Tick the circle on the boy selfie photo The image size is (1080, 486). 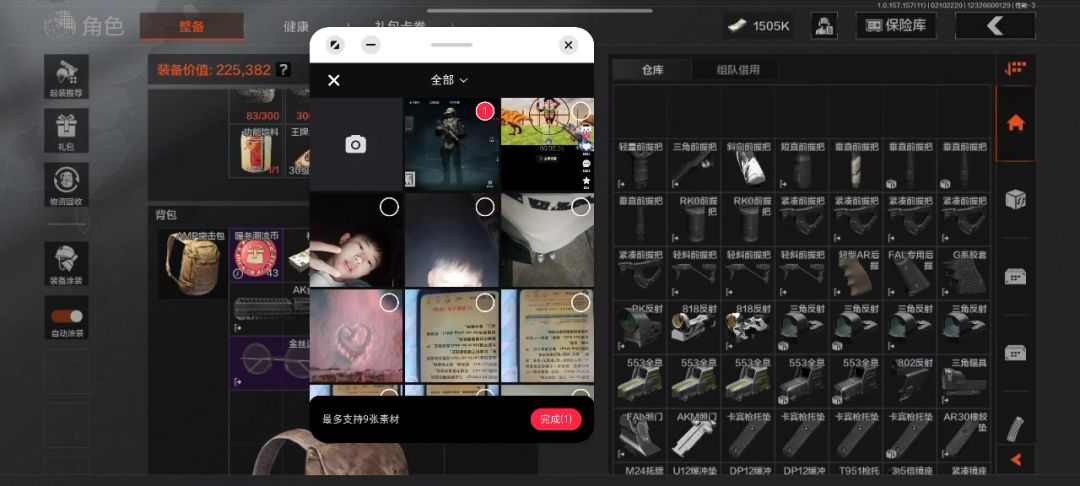pyautogui.click(x=389, y=207)
